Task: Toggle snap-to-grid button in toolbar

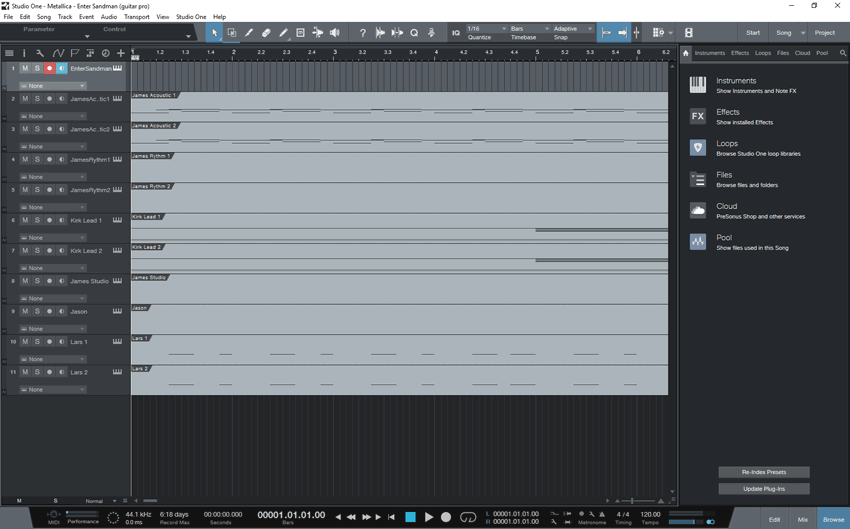Action: point(636,33)
